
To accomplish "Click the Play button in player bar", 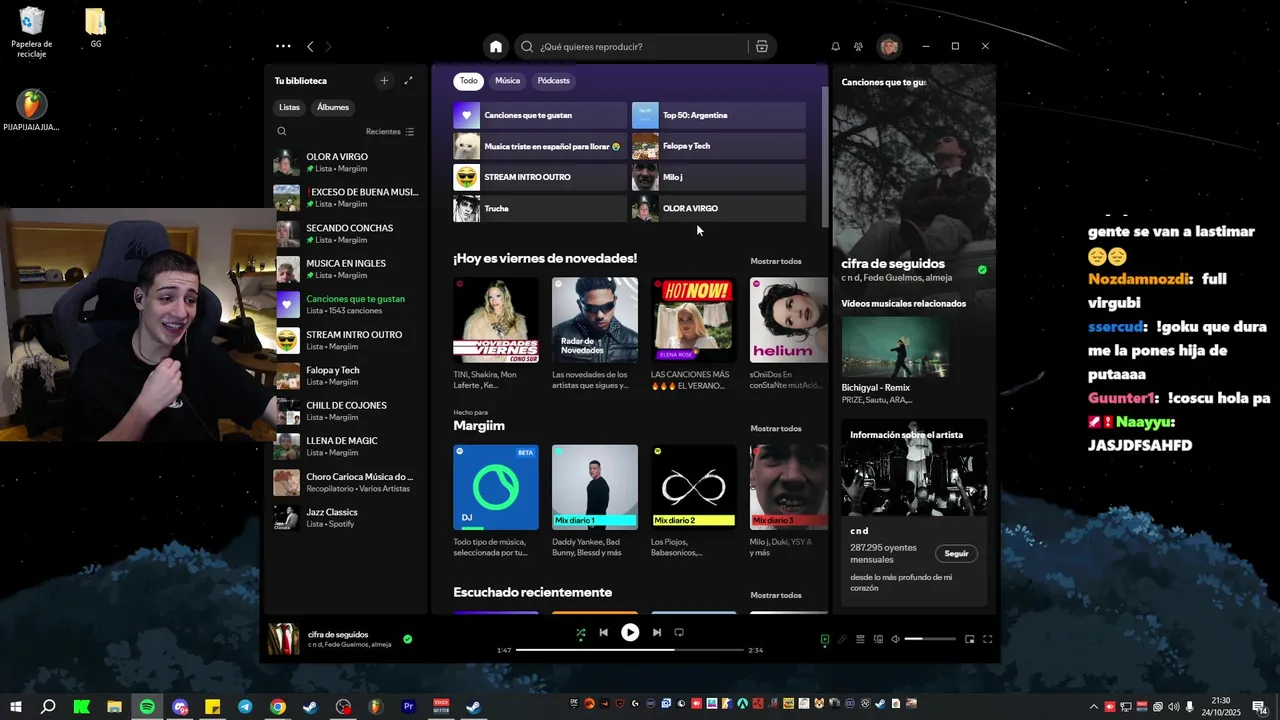I will click(x=630, y=632).
